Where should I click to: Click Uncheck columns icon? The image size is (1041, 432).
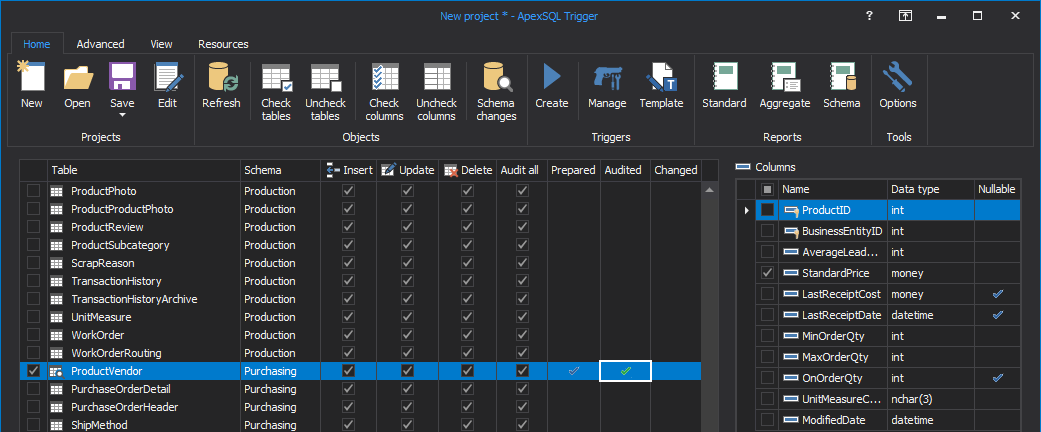(436, 77)
